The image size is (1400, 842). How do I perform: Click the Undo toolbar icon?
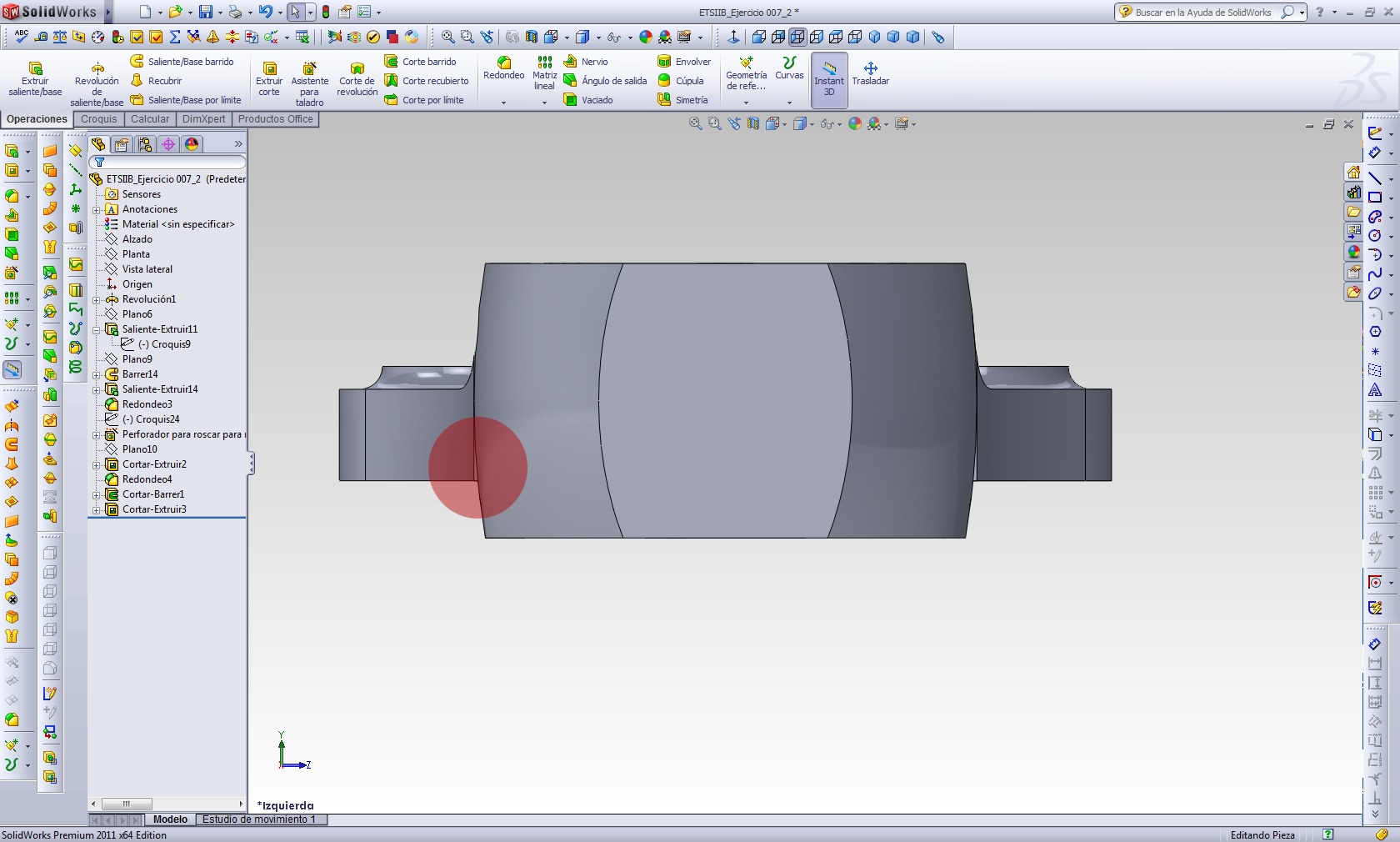click(265, 13)
